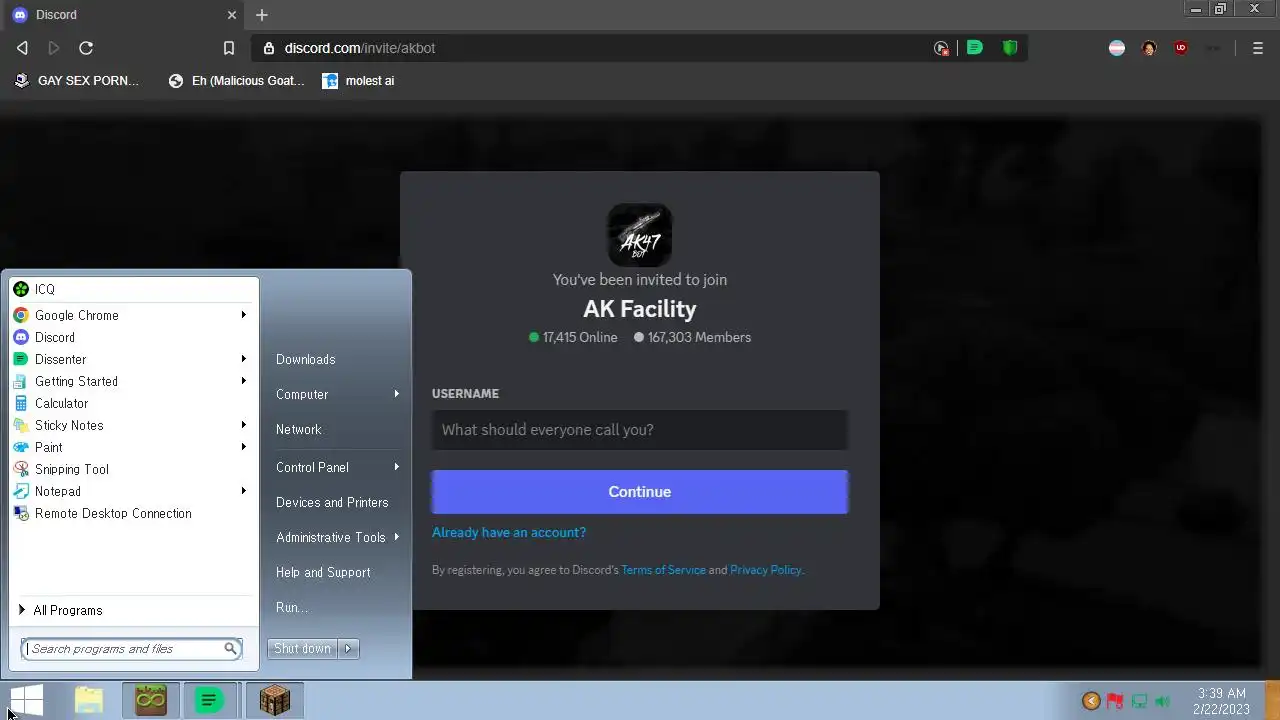Click the volume icon in system tray
Viewport: 1280px width, 720px height.
(x=1162, y=701)
